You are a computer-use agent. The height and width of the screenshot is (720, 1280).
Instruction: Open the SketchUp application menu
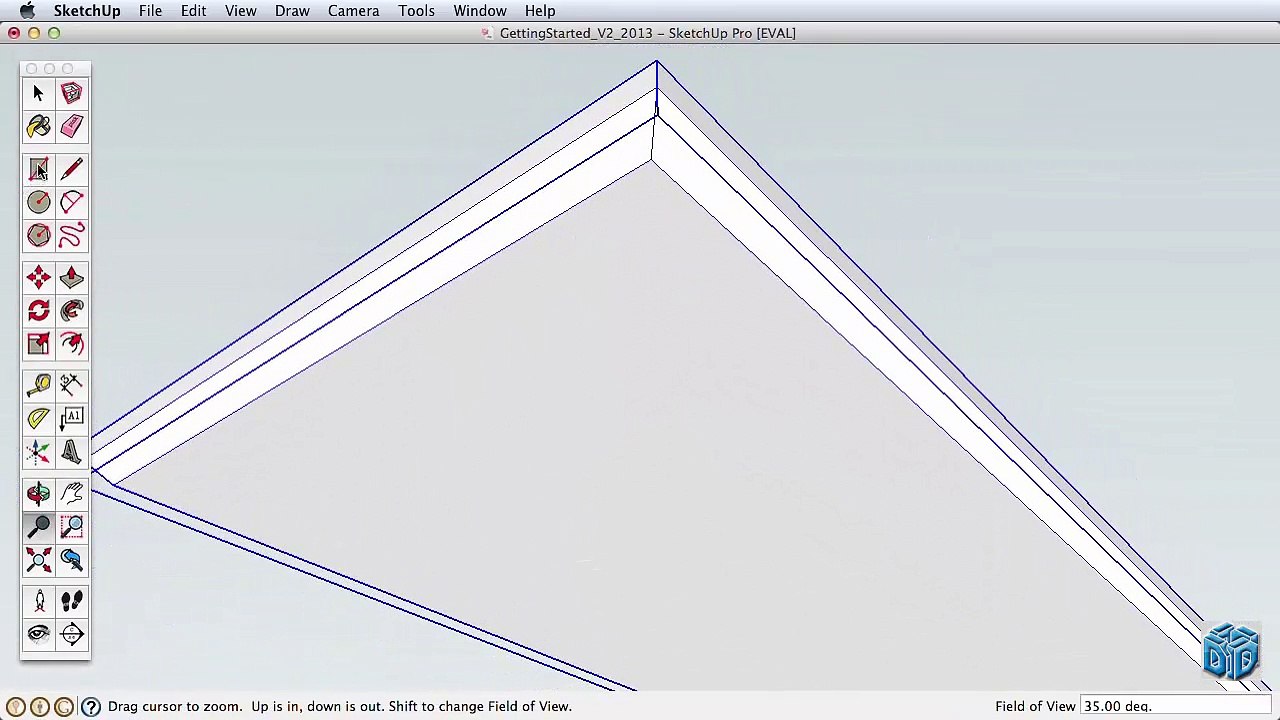[87, 11]
